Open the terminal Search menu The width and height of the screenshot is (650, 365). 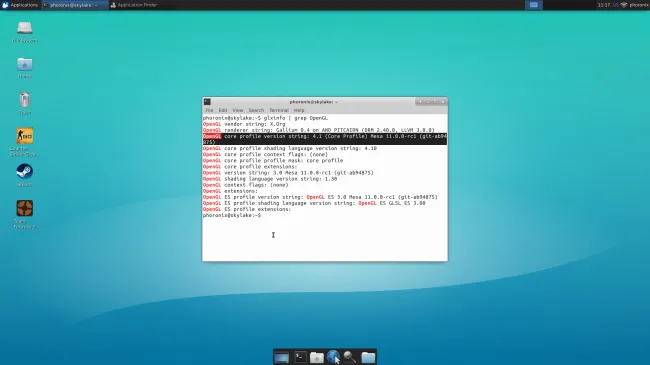(256, 110)
